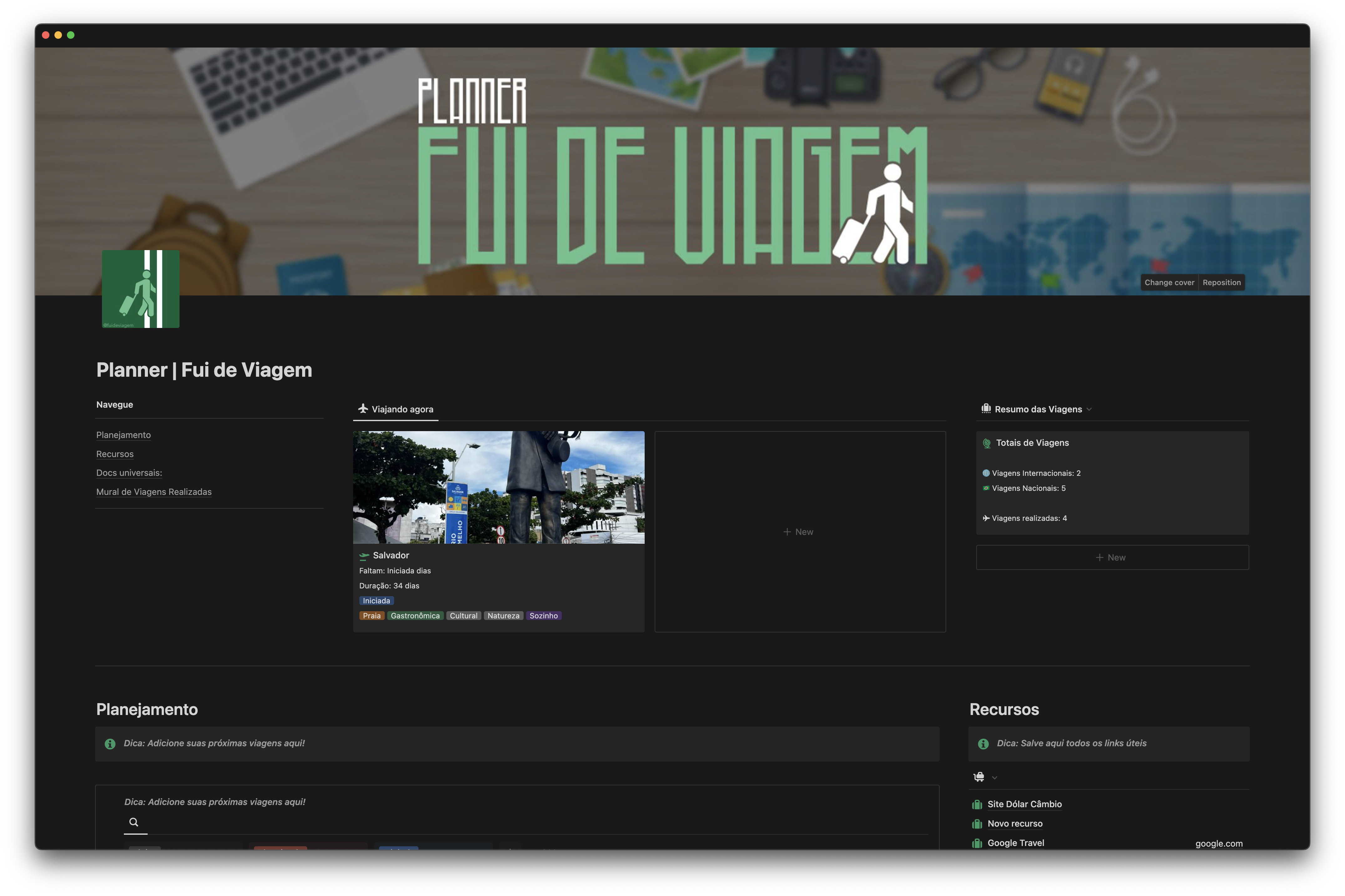Click 'Viagens realizadas: 4' text
This screenshot has height=896, width=1345.
(1029, 518)
